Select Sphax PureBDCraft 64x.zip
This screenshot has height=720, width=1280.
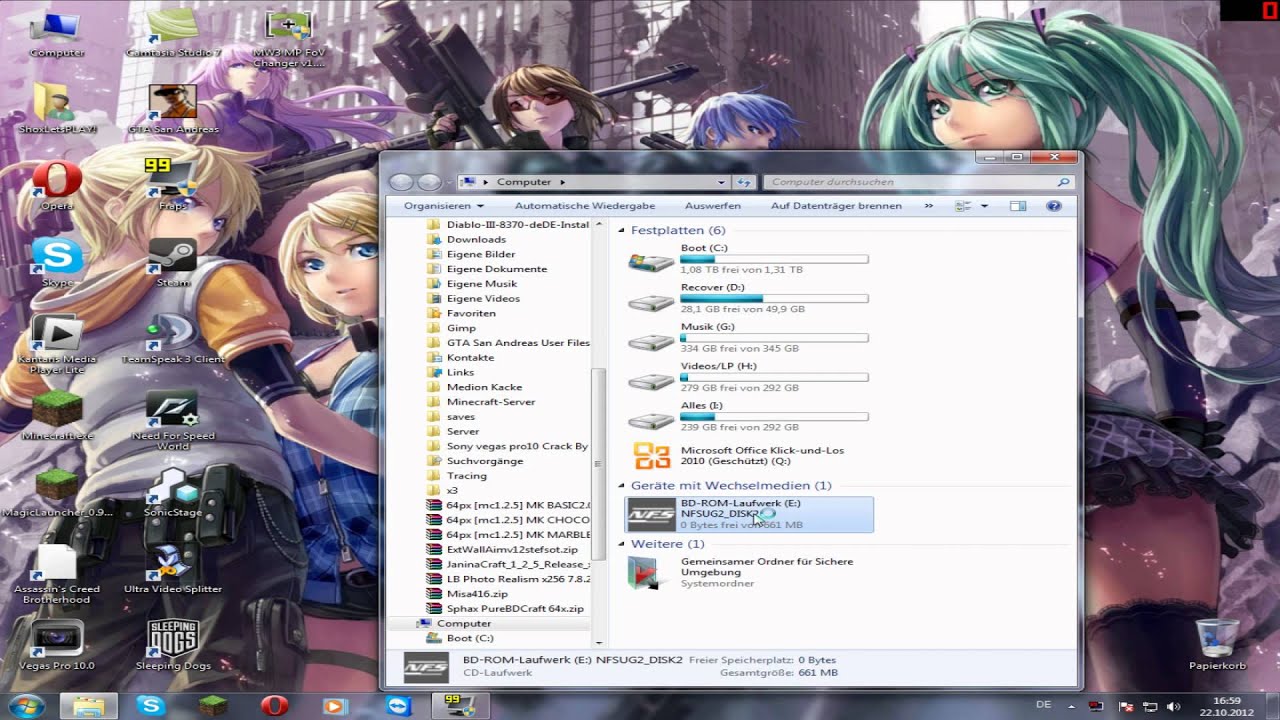click(x=515, y=608)
